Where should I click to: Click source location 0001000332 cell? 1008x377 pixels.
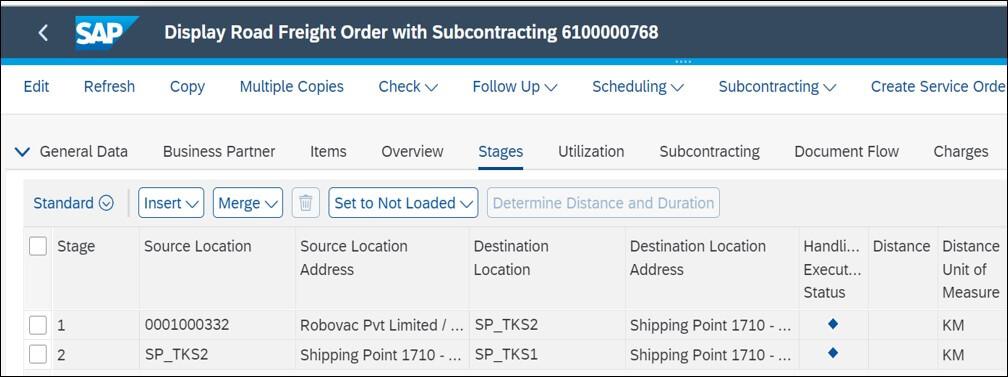coord(186,326)
